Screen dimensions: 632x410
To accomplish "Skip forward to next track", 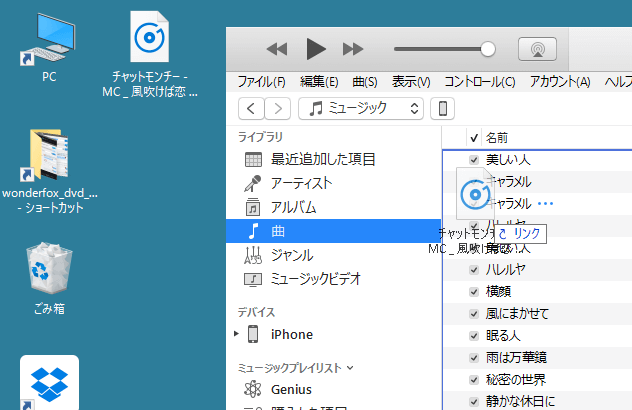I will tap(353, 49).
